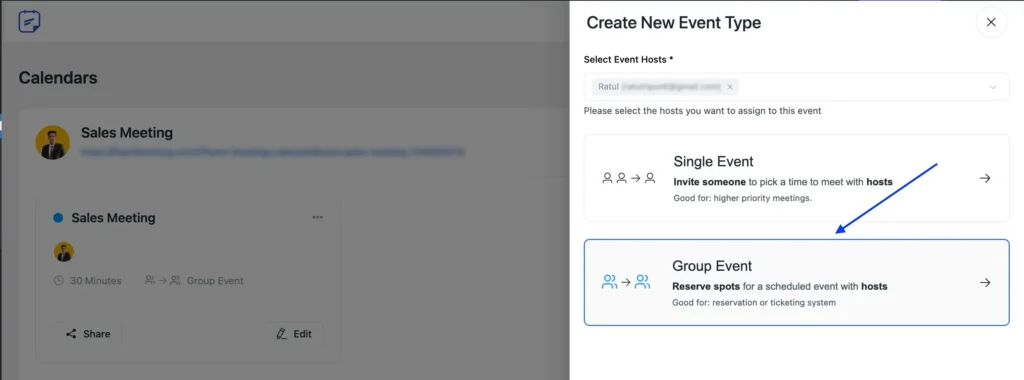
Task: Open the blurred Sales Meeting calendar link
Action: pyautogui.click(x=272, y=152)
